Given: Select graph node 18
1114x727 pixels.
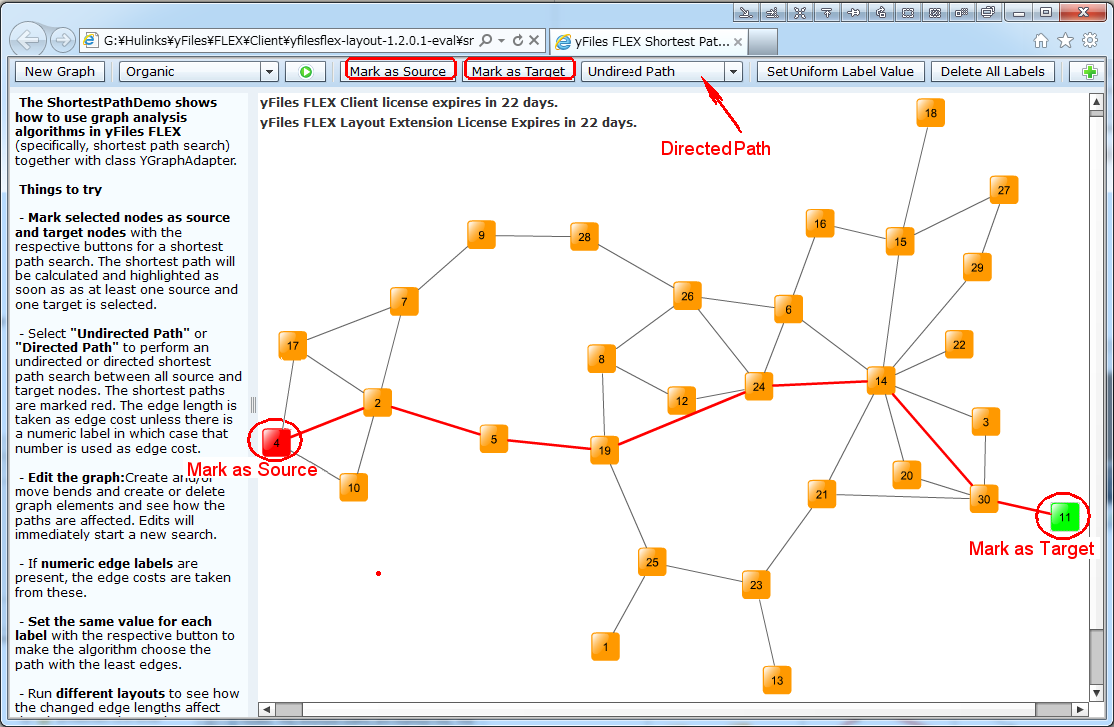Looking at the screenshot, I should click(931, 113).
